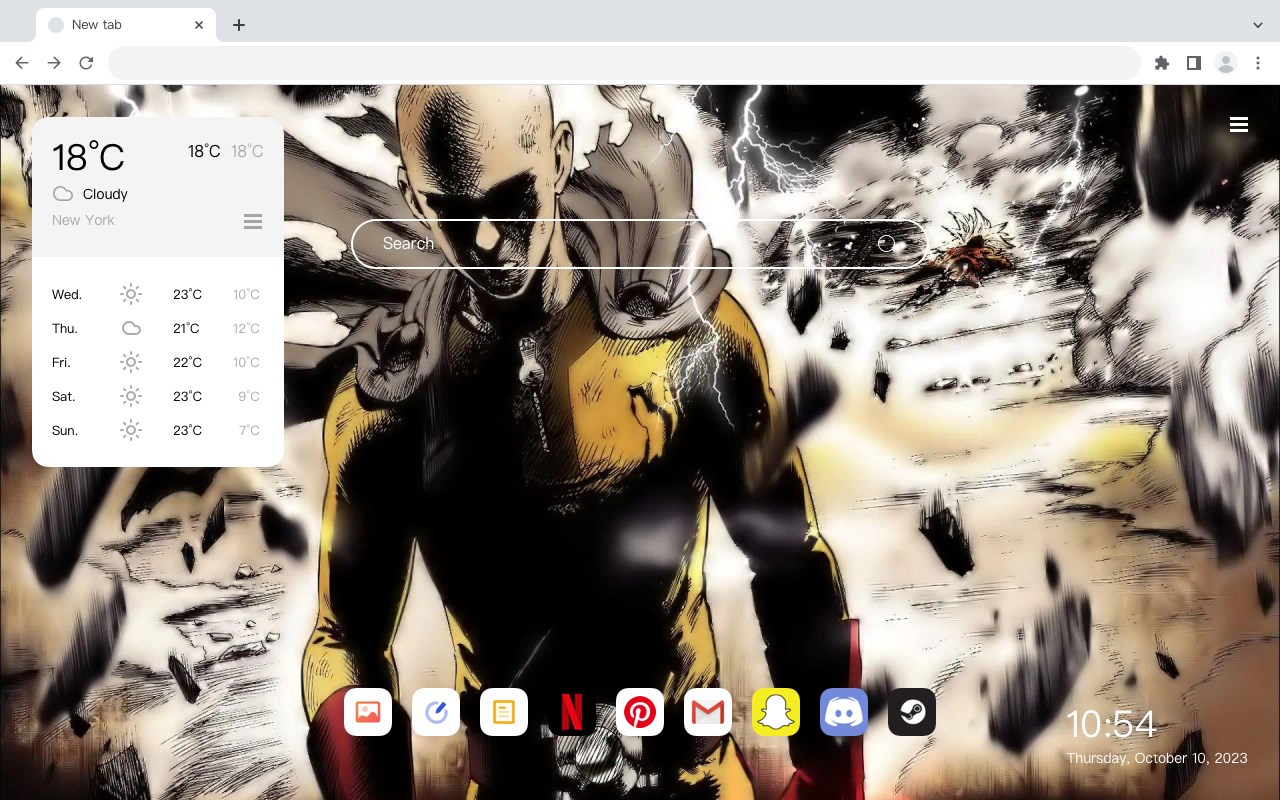
Task: Click the sun icon for Fri.
Action: pyautogui.click(x=131, y=362)
